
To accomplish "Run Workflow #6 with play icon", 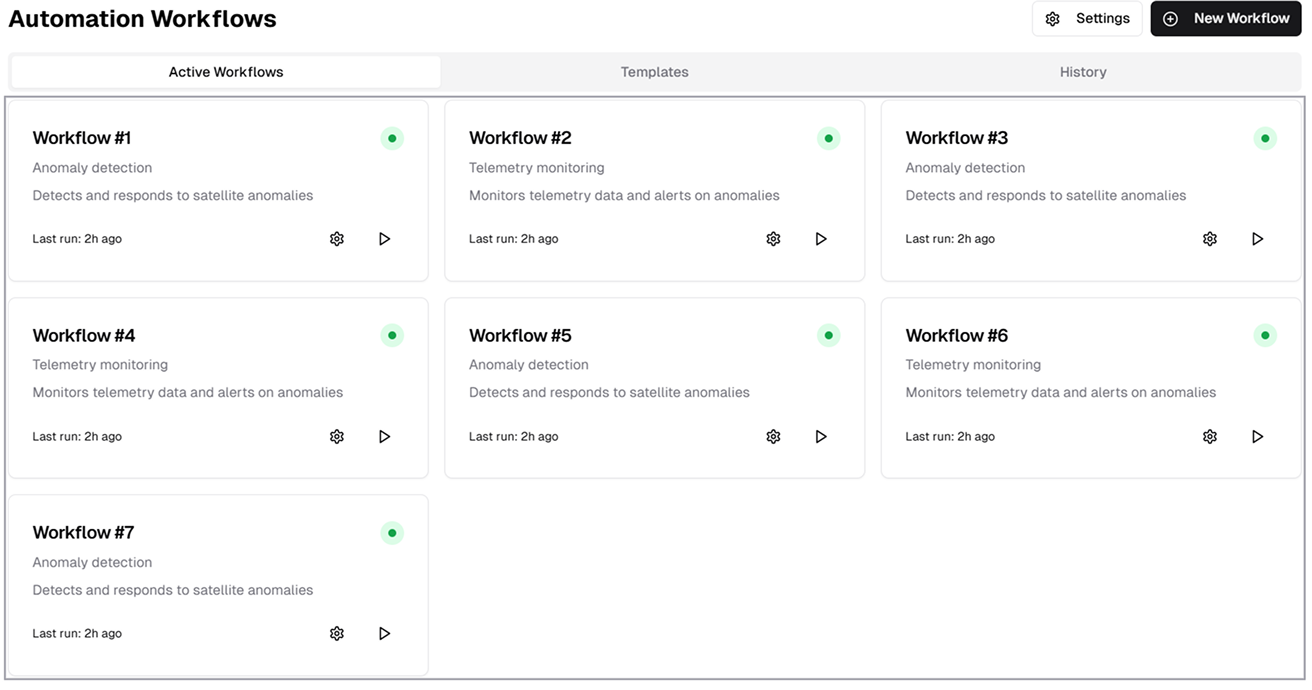I will tap(1258, 436).
